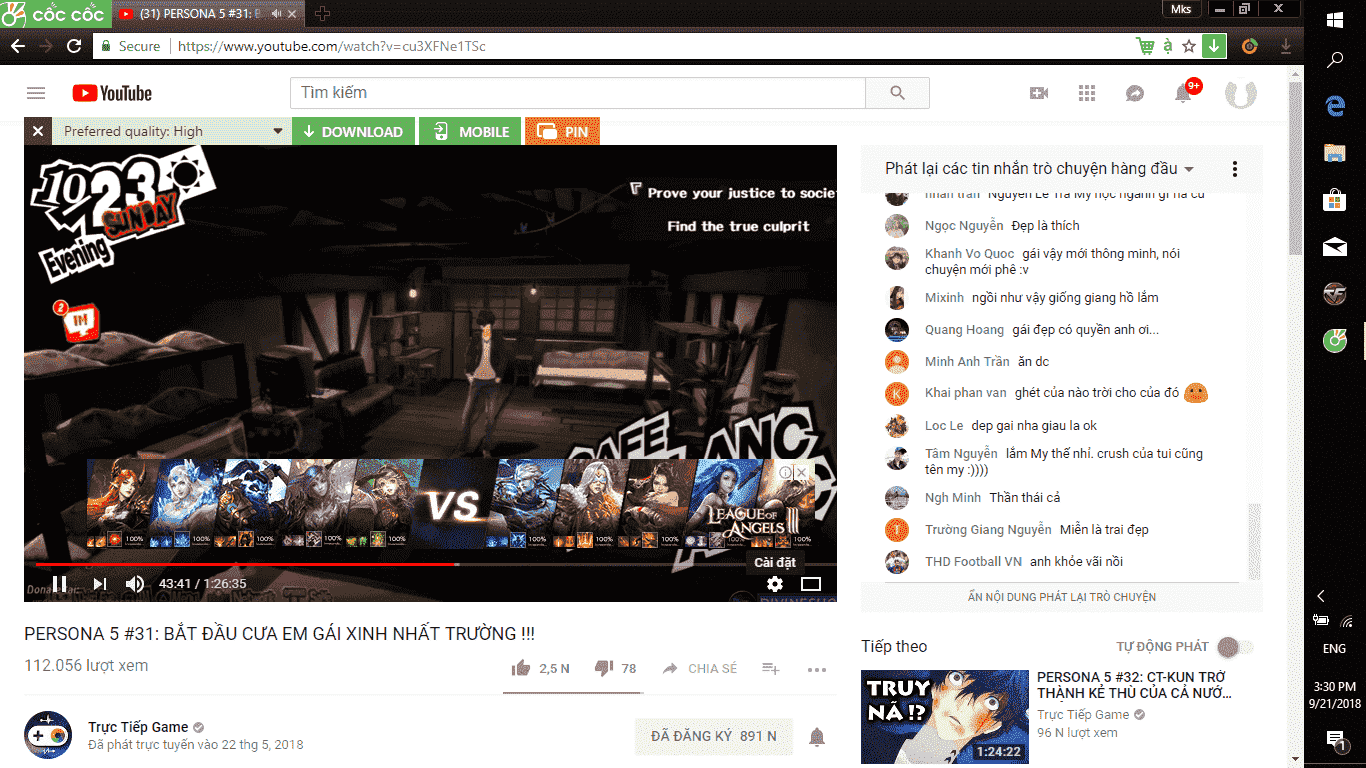
Task: Open Mail app from taskbar
Action: pos(1335,247)
